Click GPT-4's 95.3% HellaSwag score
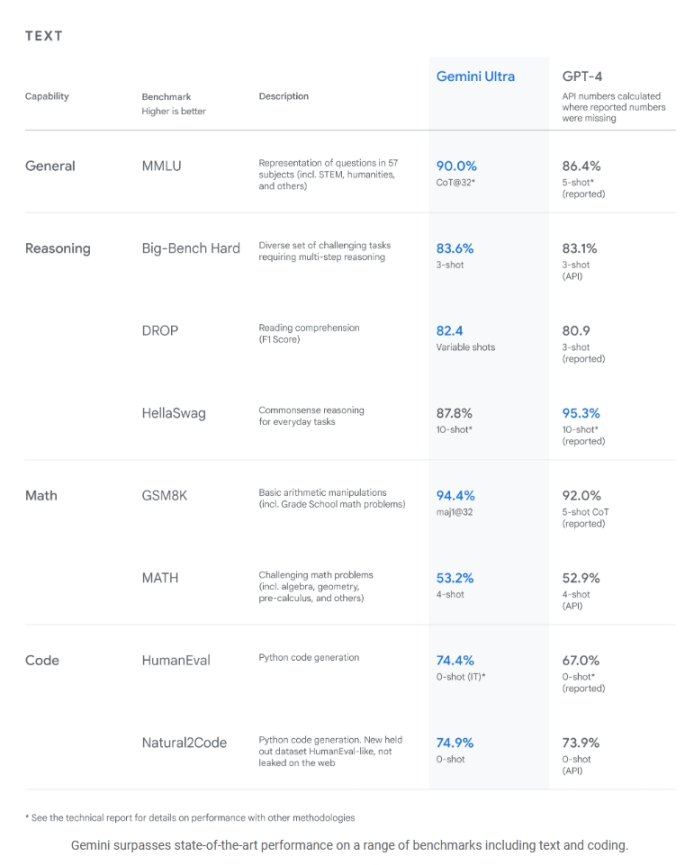 click(584, 413)
